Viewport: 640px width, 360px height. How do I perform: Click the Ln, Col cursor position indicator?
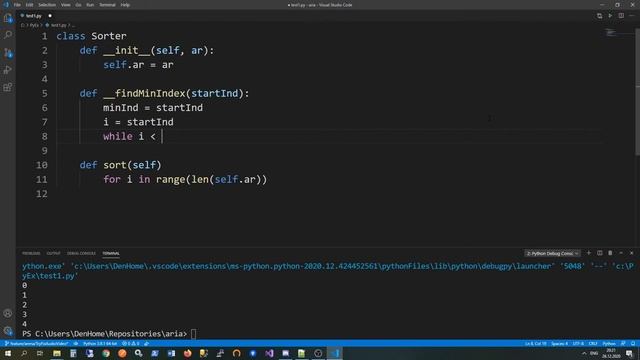536,344
